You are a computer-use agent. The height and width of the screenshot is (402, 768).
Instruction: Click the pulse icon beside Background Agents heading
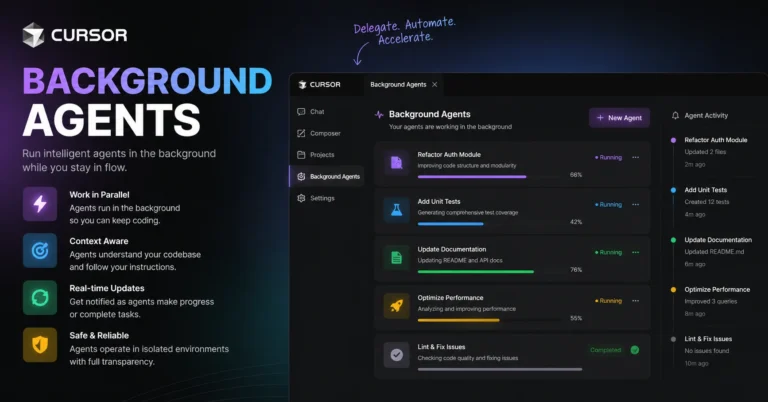point(379,115)
